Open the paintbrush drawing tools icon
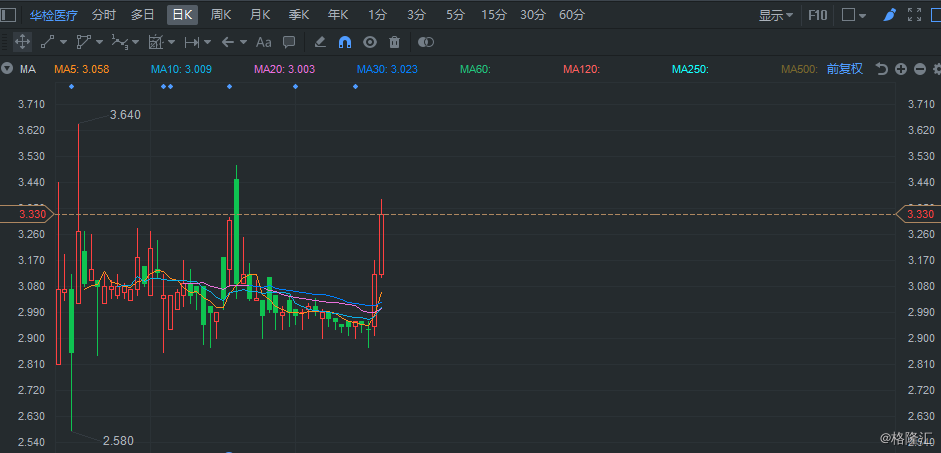The image size is (941, 453). coord(889,15)
